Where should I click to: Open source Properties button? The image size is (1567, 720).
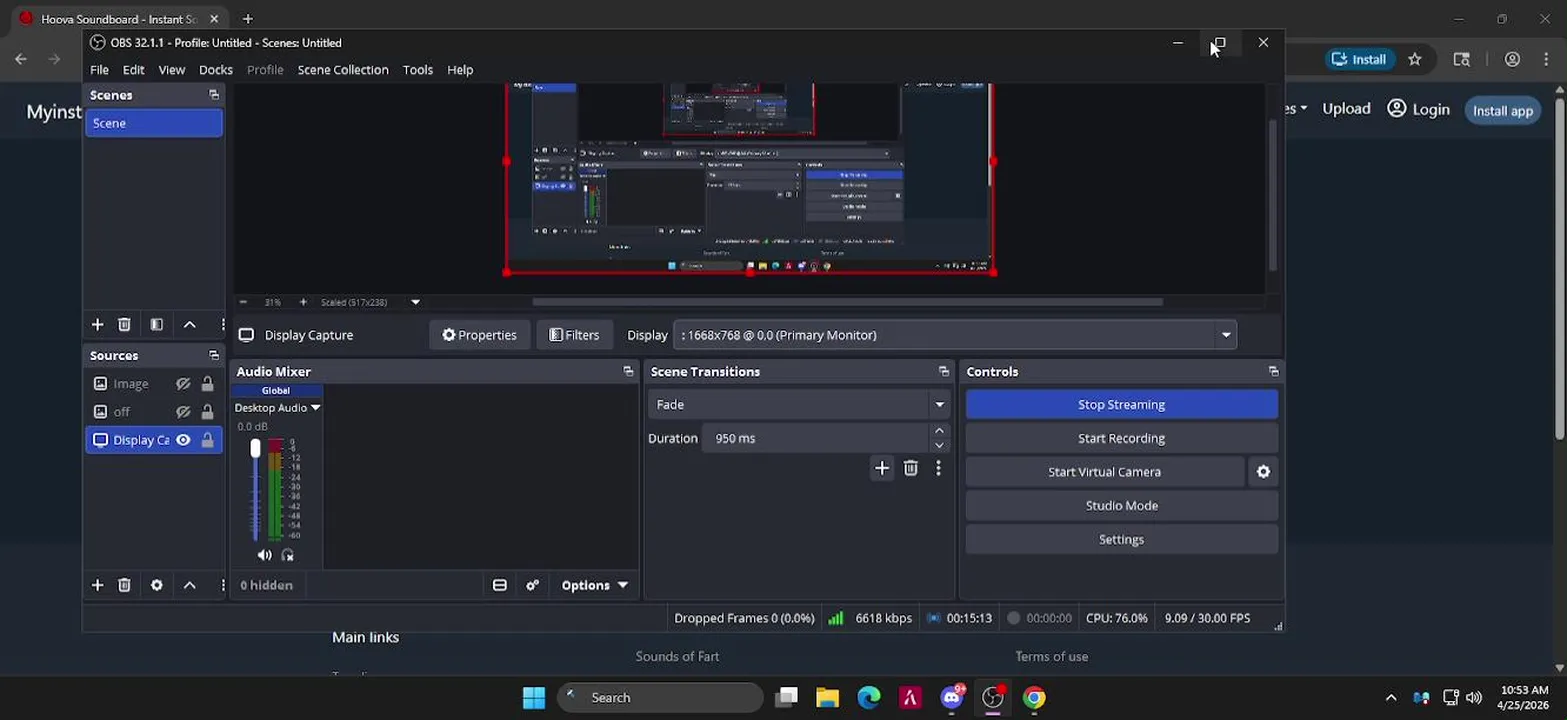click(479, 335)
